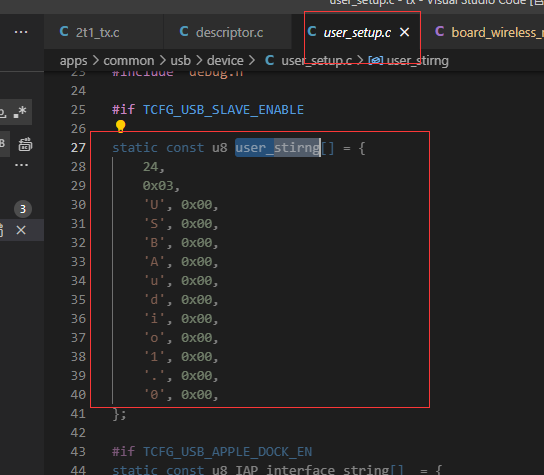544x475 pixels.
Task: Click the C file icon on 2t1_tx.c tab
Action: tap(64, 32)
